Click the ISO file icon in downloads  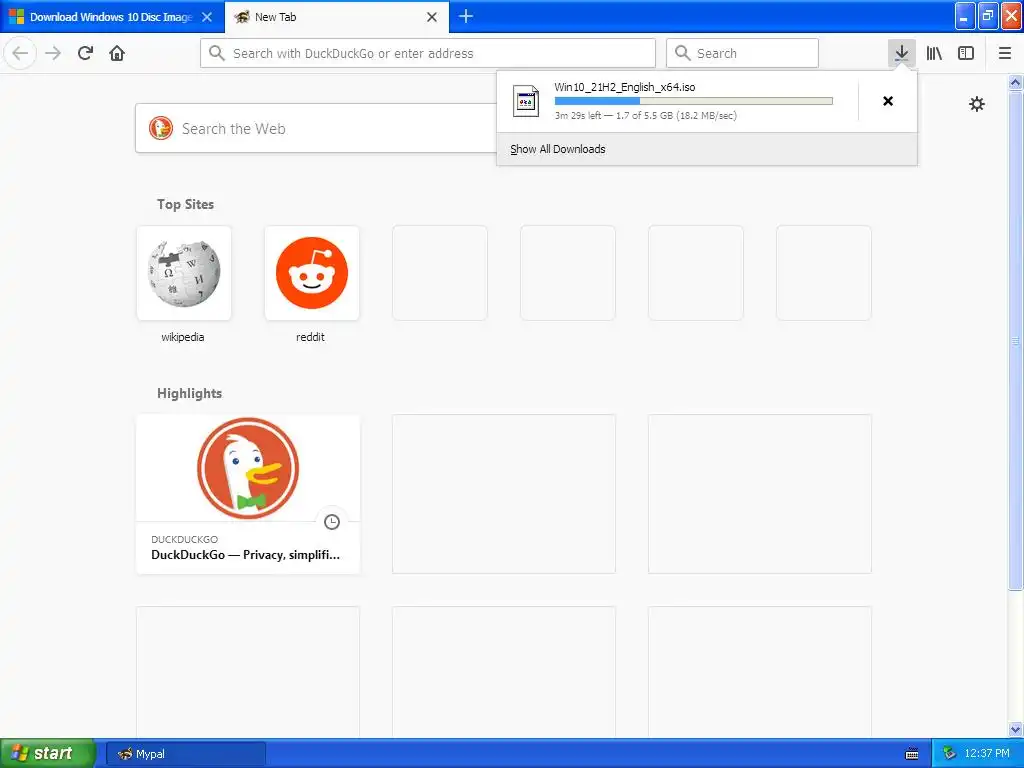point(526,101)
